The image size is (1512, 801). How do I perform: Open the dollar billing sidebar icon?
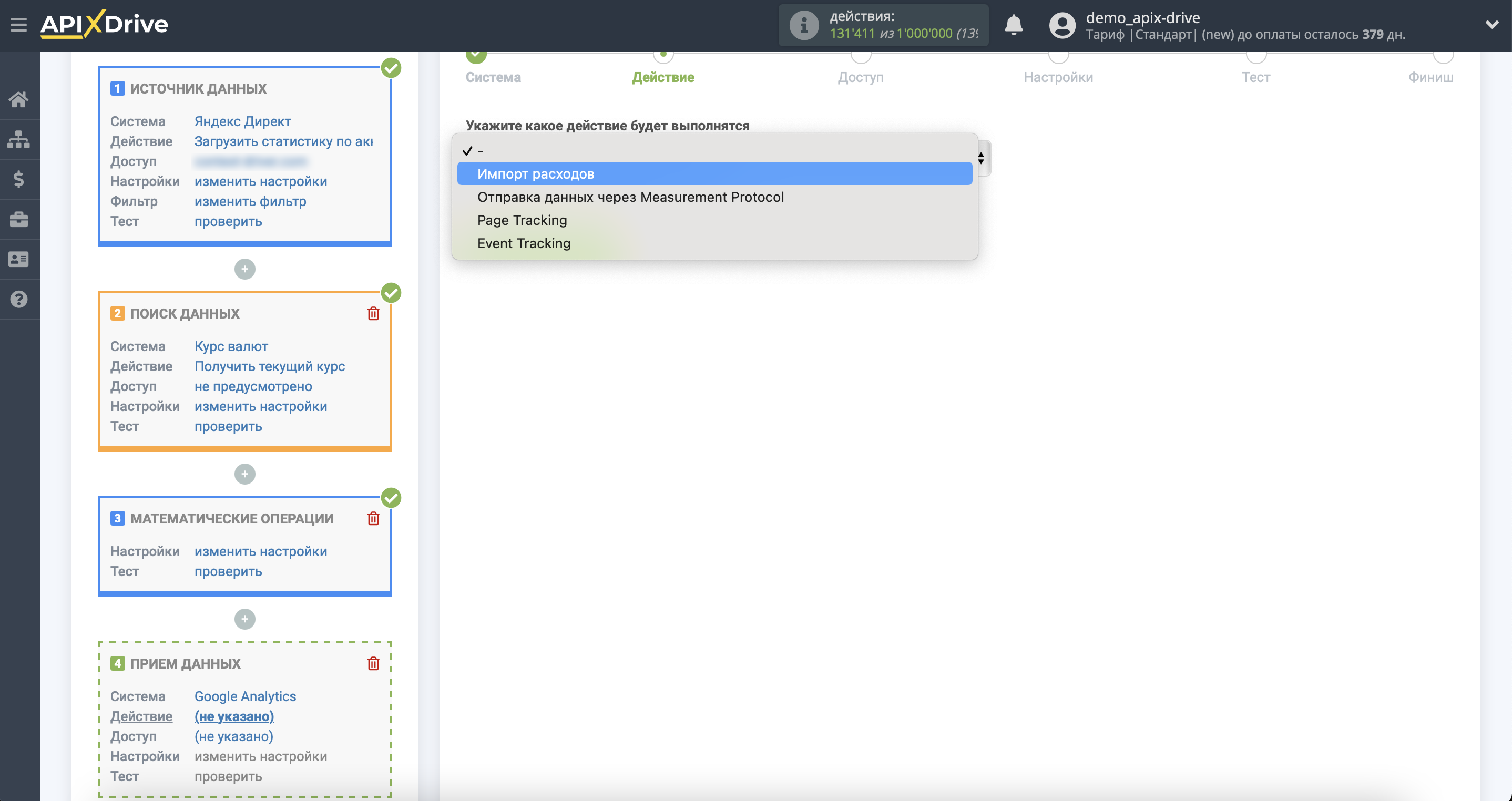(19, 179)
